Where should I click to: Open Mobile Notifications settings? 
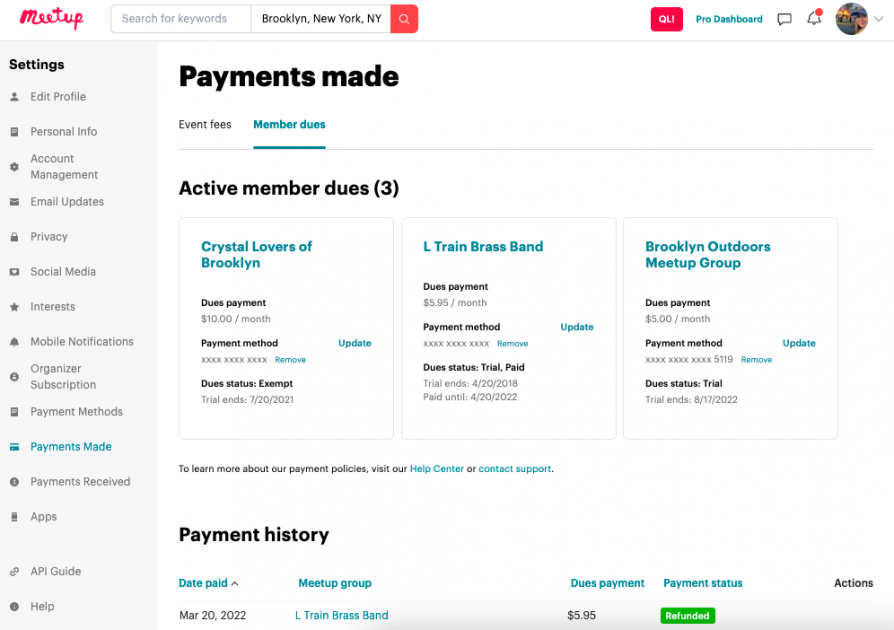pyautogui.click(x=82, y=342)
